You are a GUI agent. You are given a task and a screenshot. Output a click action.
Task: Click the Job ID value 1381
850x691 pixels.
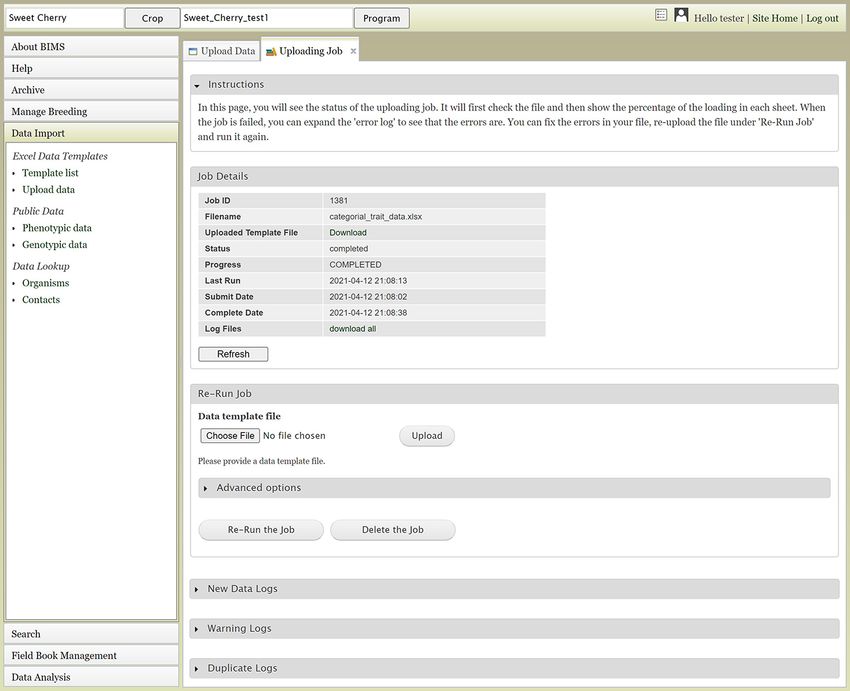tap(338, 201)
